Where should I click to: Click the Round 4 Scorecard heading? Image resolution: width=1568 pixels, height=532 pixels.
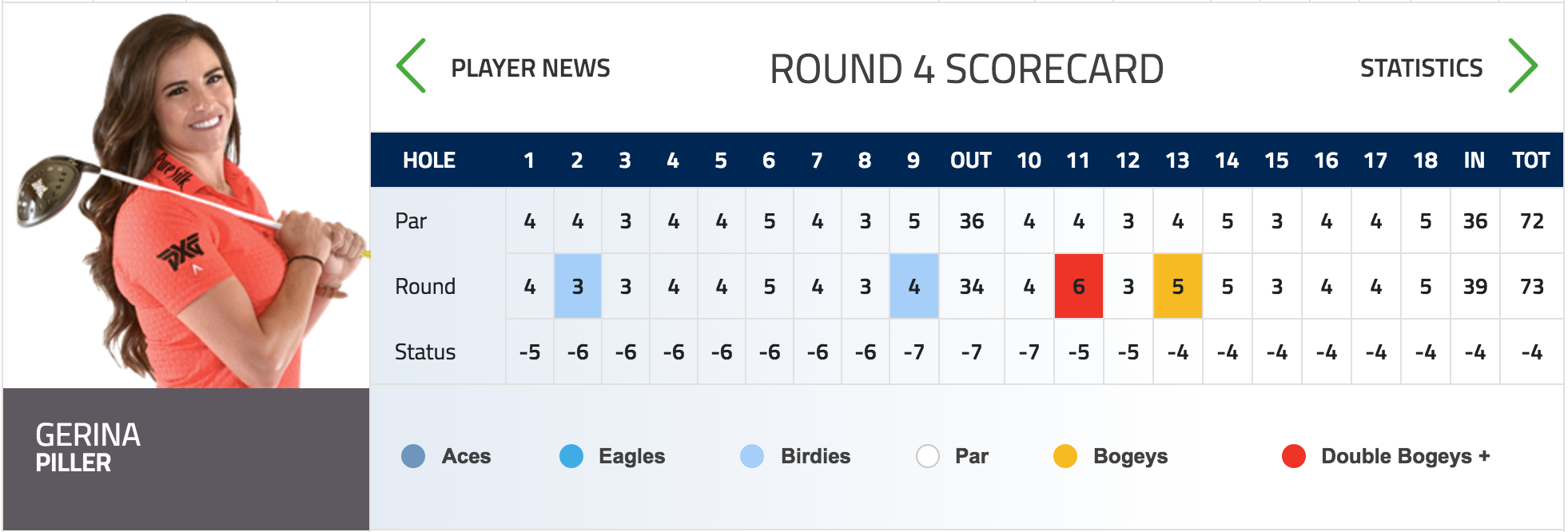point(966,69)
